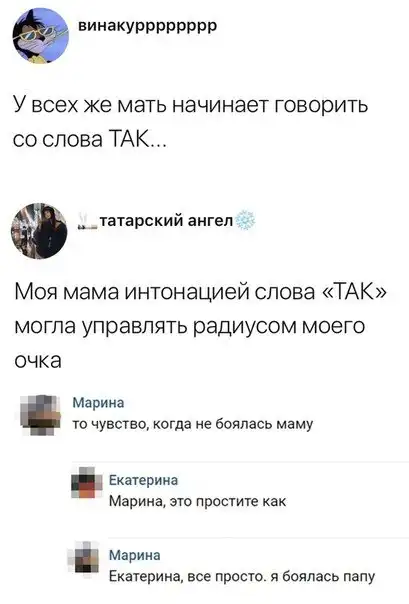Screen dimensions: 409x604
Task: Open Екатерина's pixelated avatar
Action: [87, 483]
